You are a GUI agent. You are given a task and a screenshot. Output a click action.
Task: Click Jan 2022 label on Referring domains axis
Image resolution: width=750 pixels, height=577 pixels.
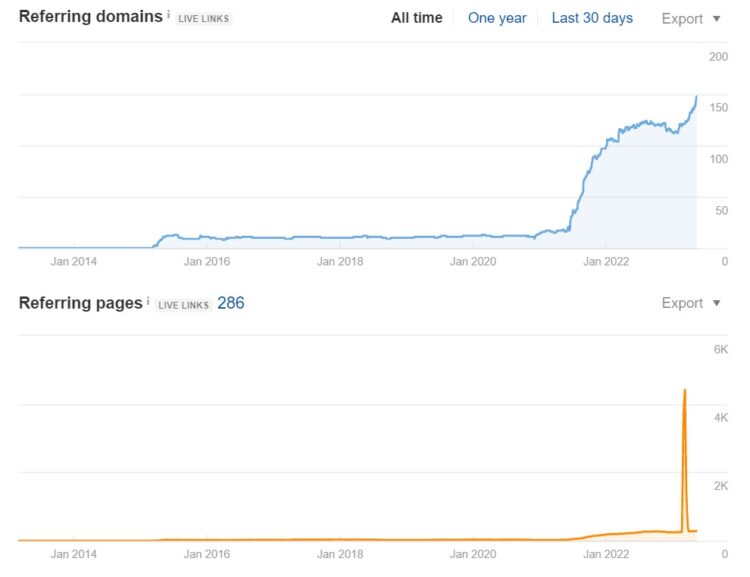coord(606,262)
